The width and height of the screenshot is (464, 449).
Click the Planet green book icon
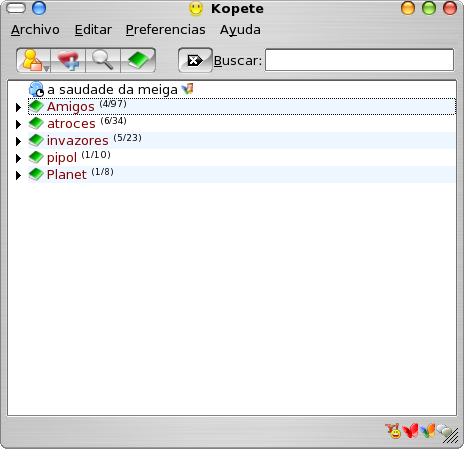[x=36, y=175]
